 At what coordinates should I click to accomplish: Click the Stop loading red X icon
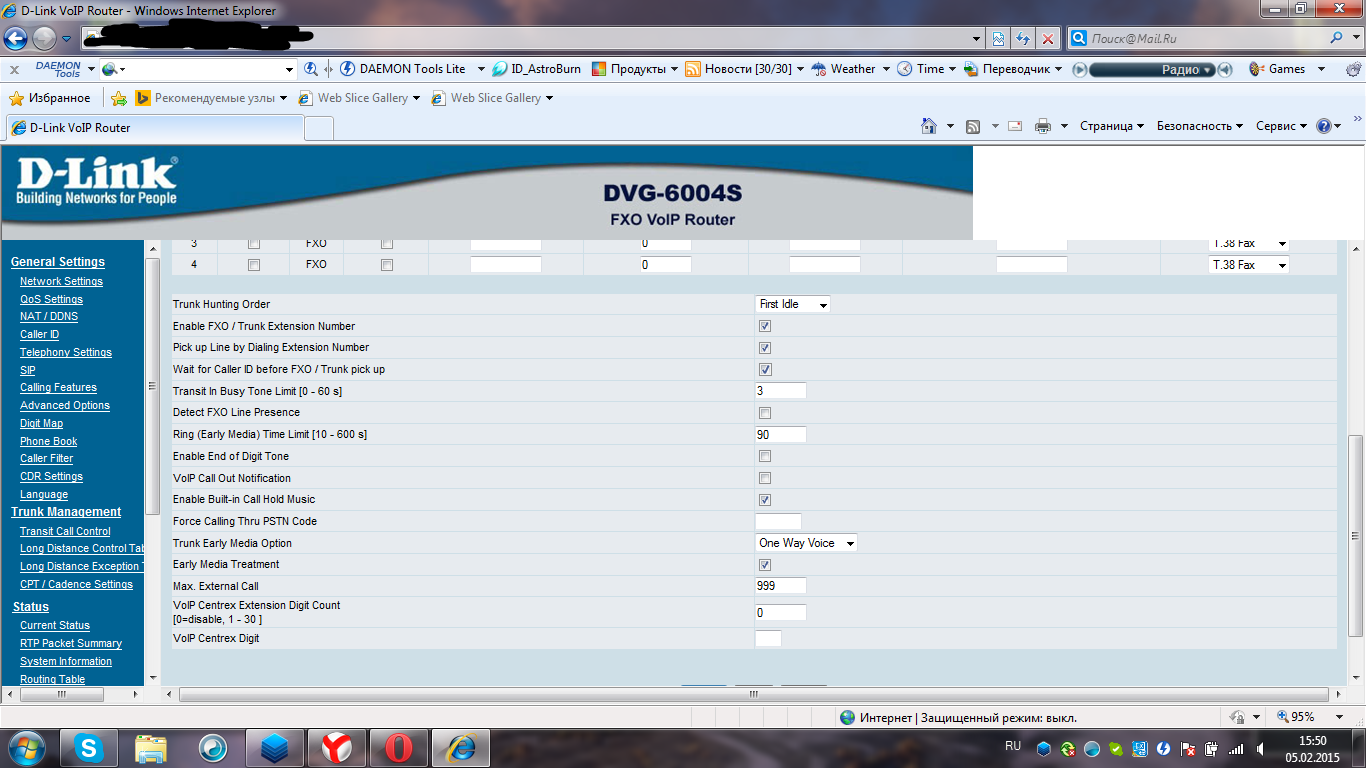[x=1047, y=39]
